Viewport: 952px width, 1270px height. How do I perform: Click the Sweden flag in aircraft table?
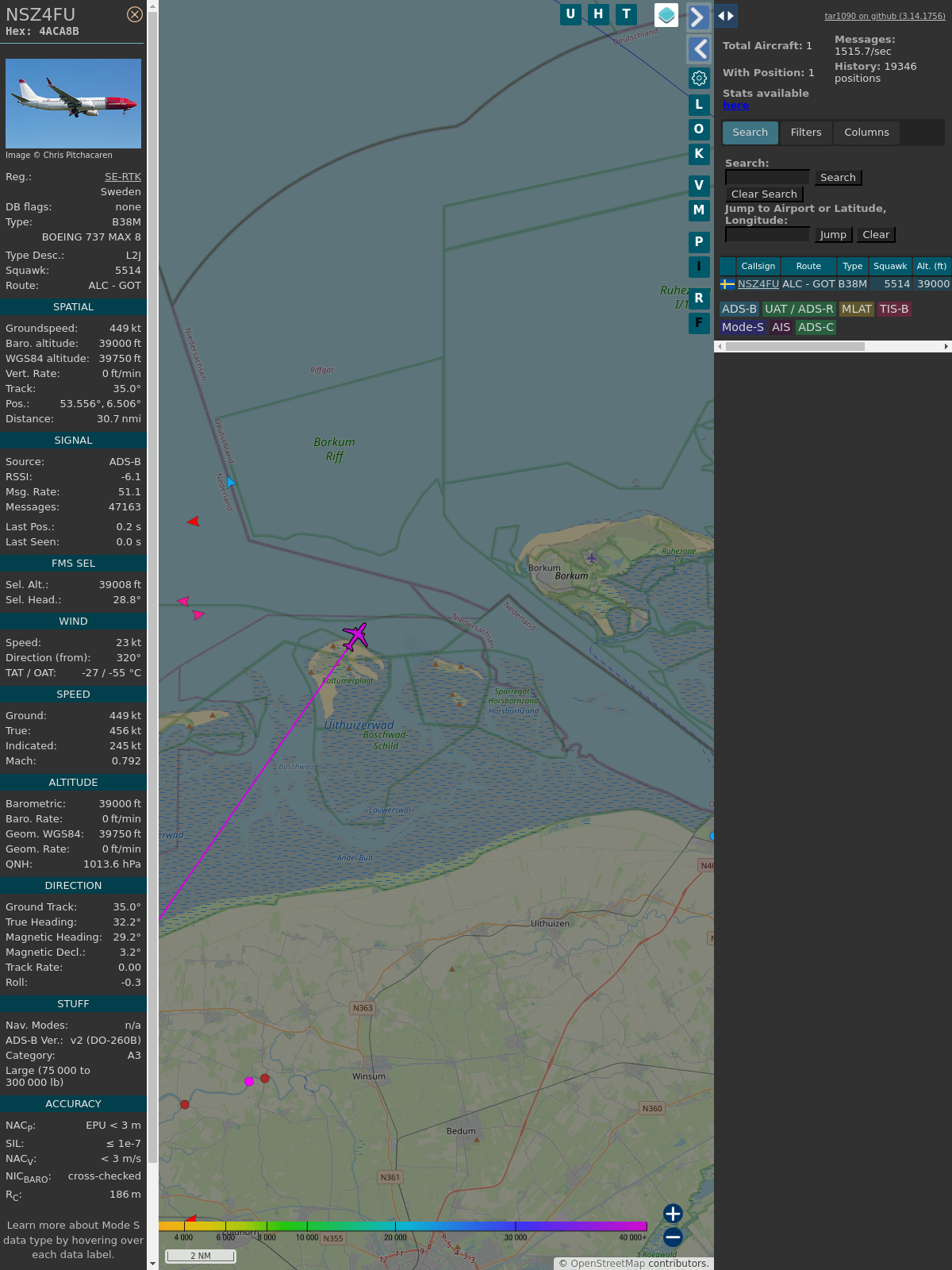727,284
